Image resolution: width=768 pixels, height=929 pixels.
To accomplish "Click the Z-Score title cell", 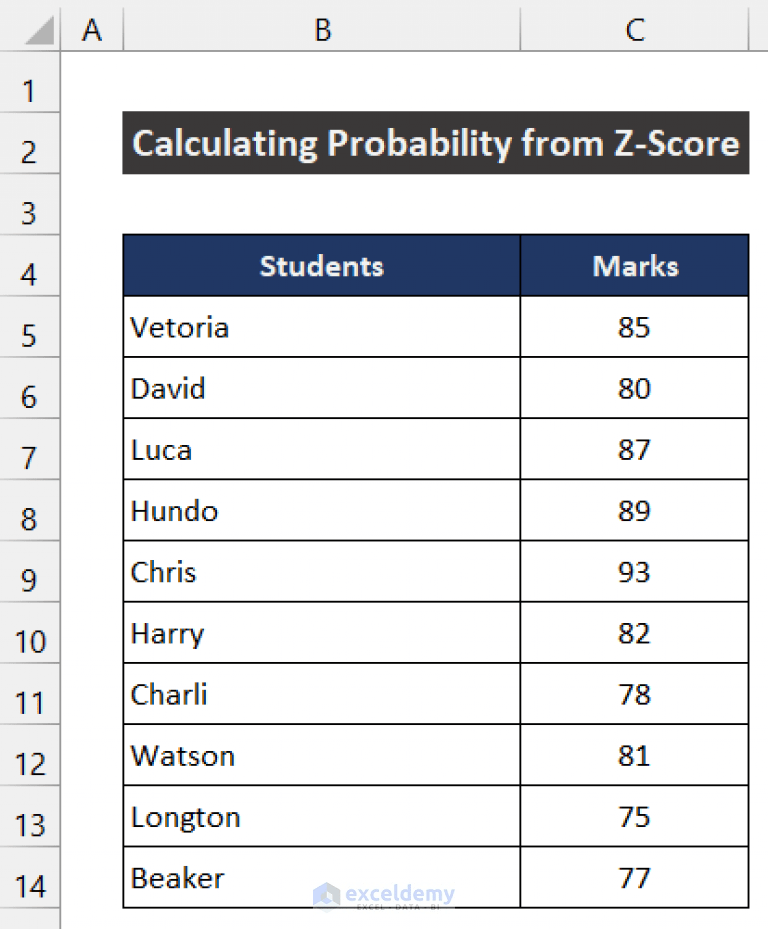I will pos(435,143).
